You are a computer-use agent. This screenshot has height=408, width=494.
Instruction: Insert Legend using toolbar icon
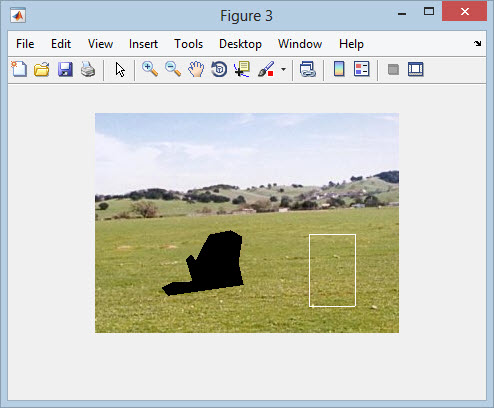362,69
